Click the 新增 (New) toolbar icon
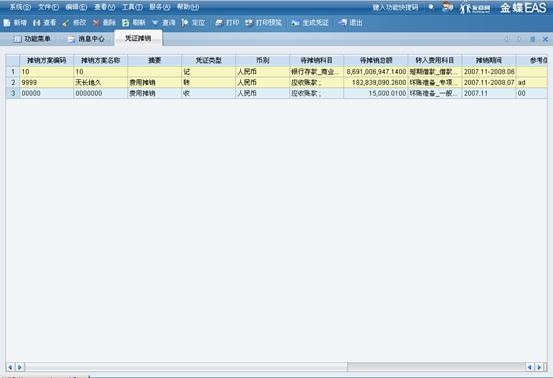 pos(7,23)
